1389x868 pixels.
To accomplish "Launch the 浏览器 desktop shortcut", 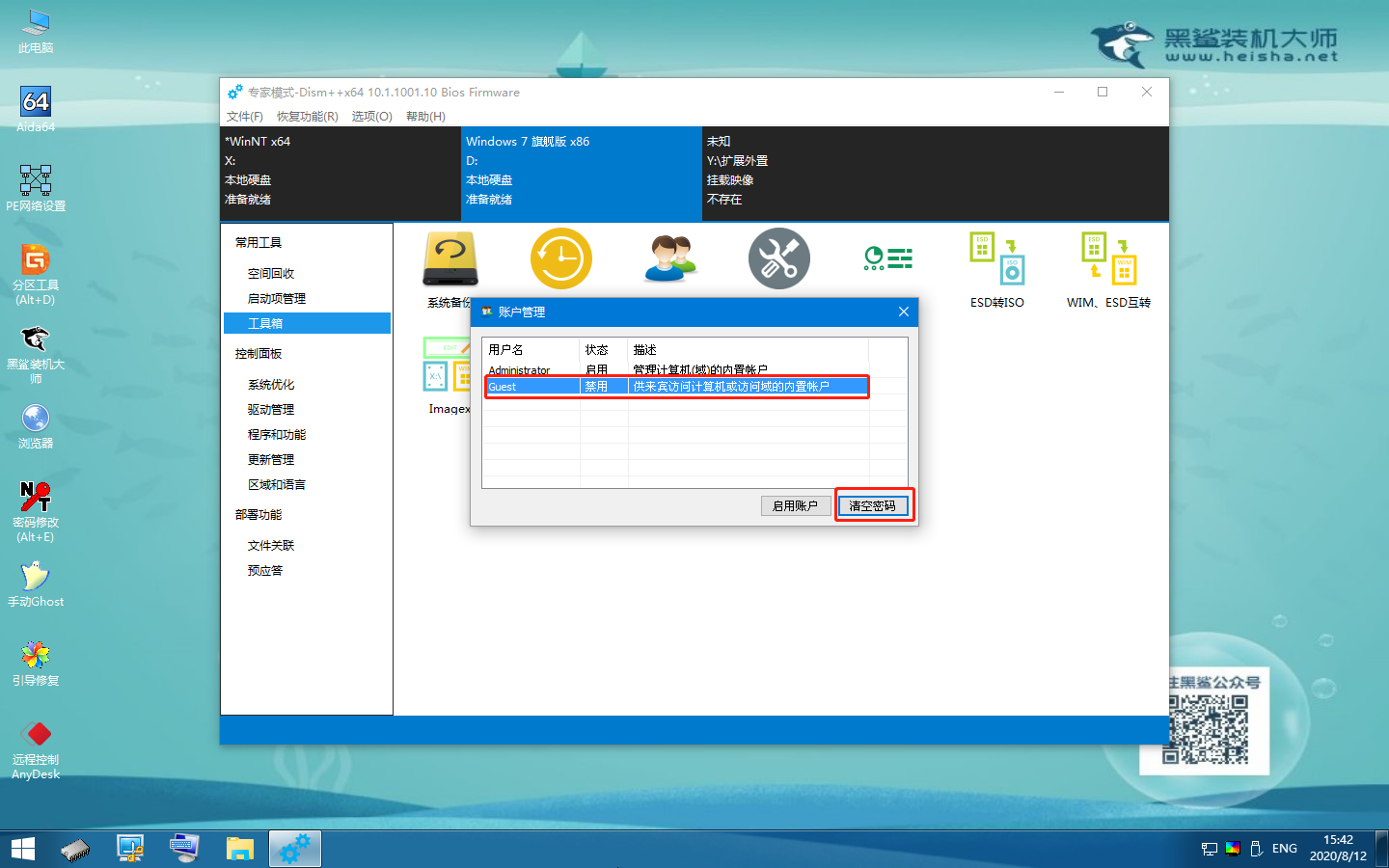I will point(36,426).
